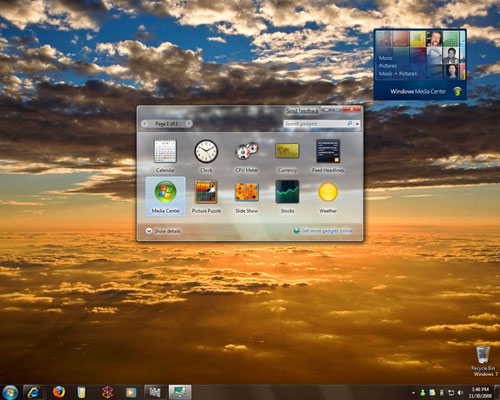
Task: Go to next gadget page arrow
Action: coord(189,124)
